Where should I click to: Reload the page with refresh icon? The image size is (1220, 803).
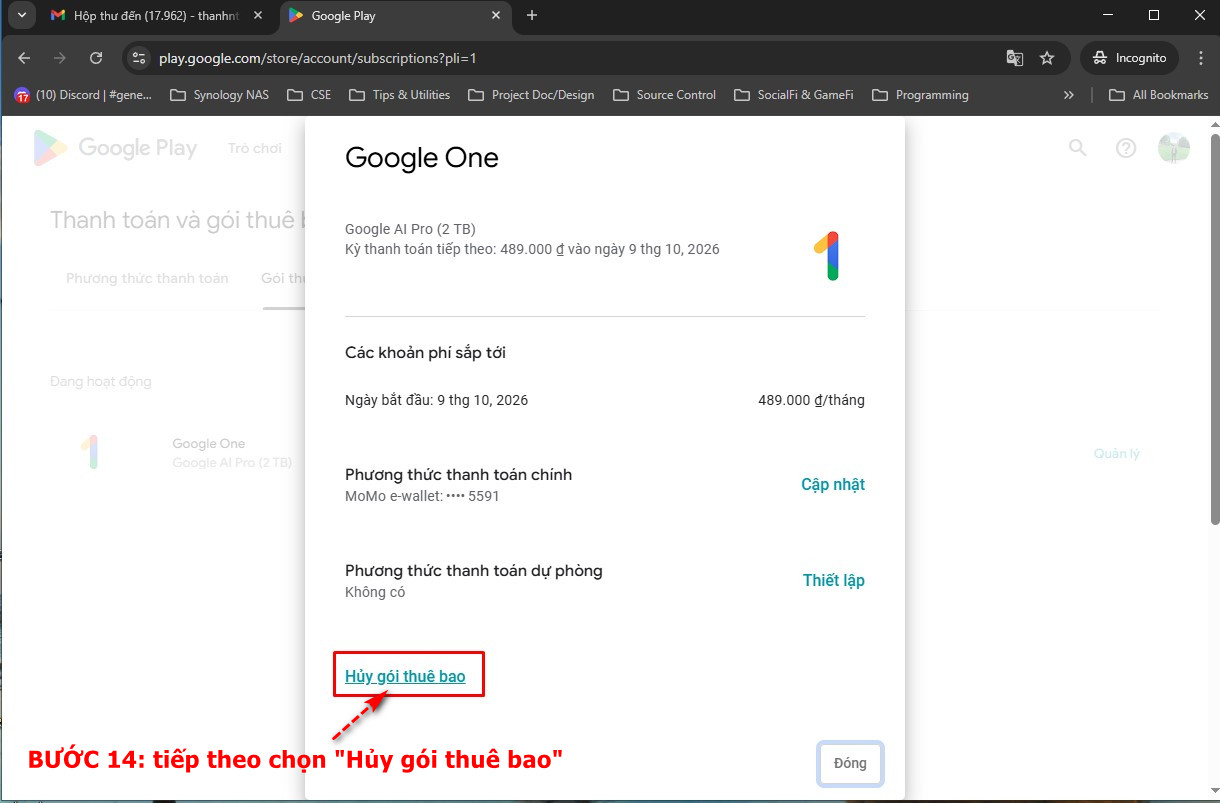tap(96, 58)
